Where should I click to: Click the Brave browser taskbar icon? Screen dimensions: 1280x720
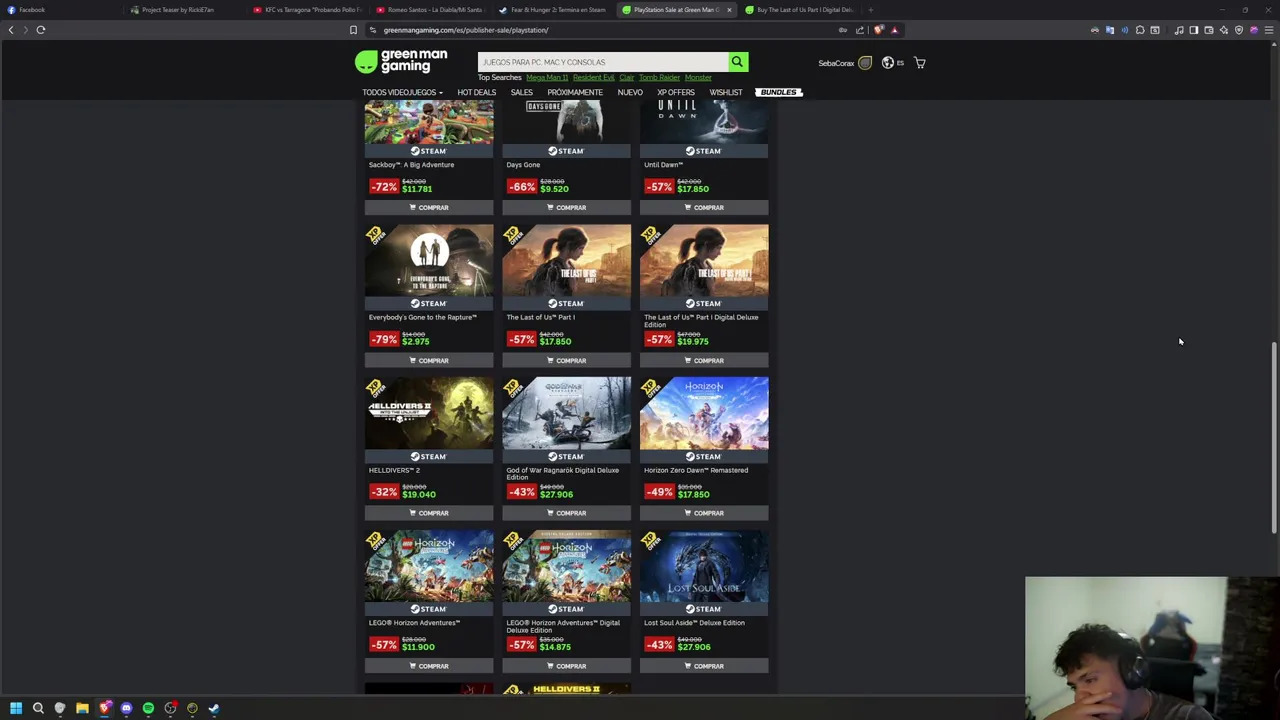[x=104, y=708]
